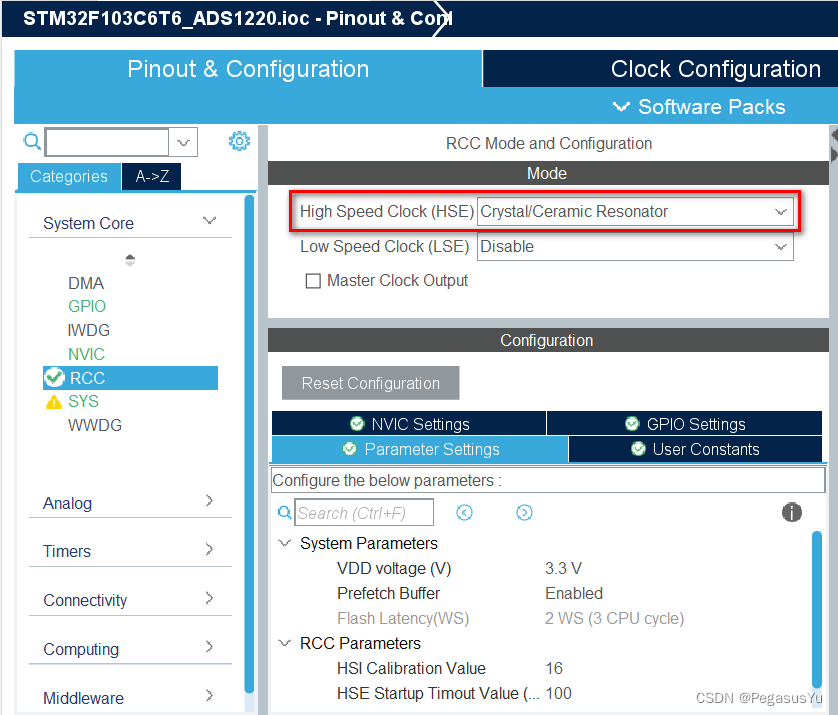838x715 pixels.
Task: Select the A->Z tab
Action: [152, 176]
